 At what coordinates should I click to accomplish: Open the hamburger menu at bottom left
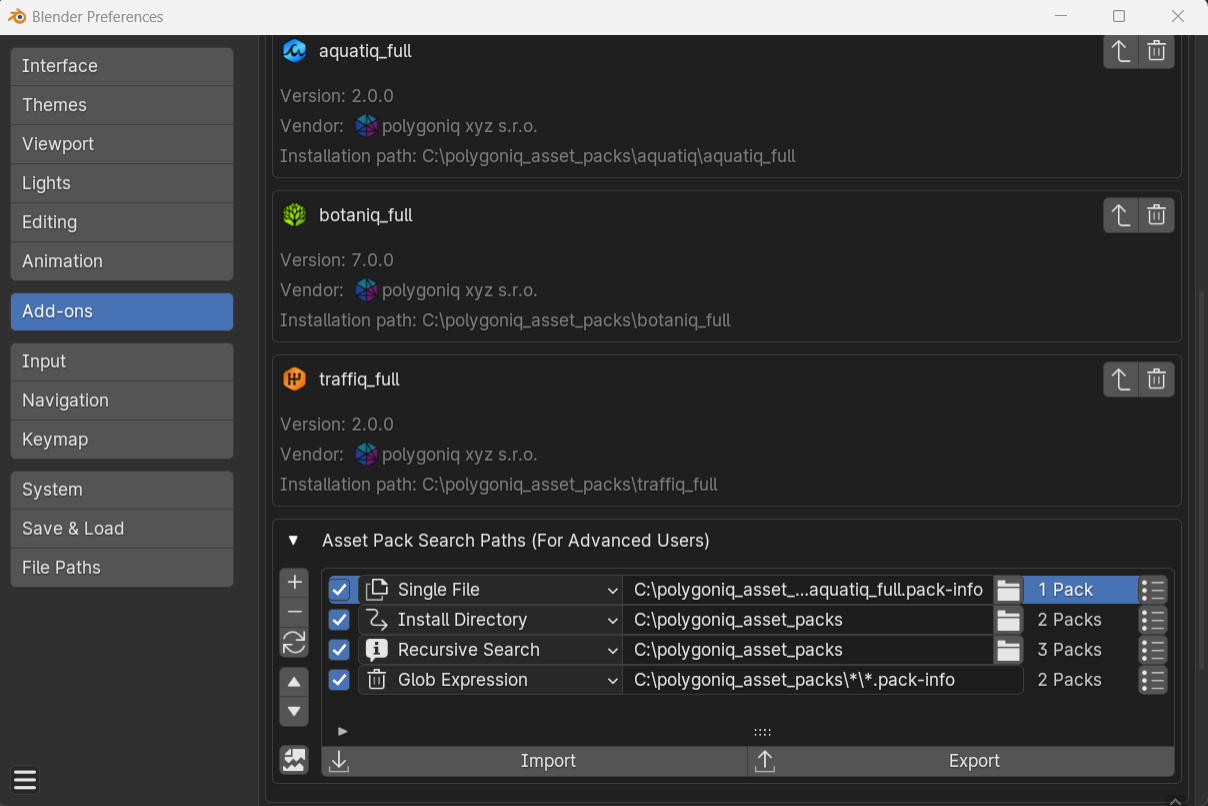25,780
